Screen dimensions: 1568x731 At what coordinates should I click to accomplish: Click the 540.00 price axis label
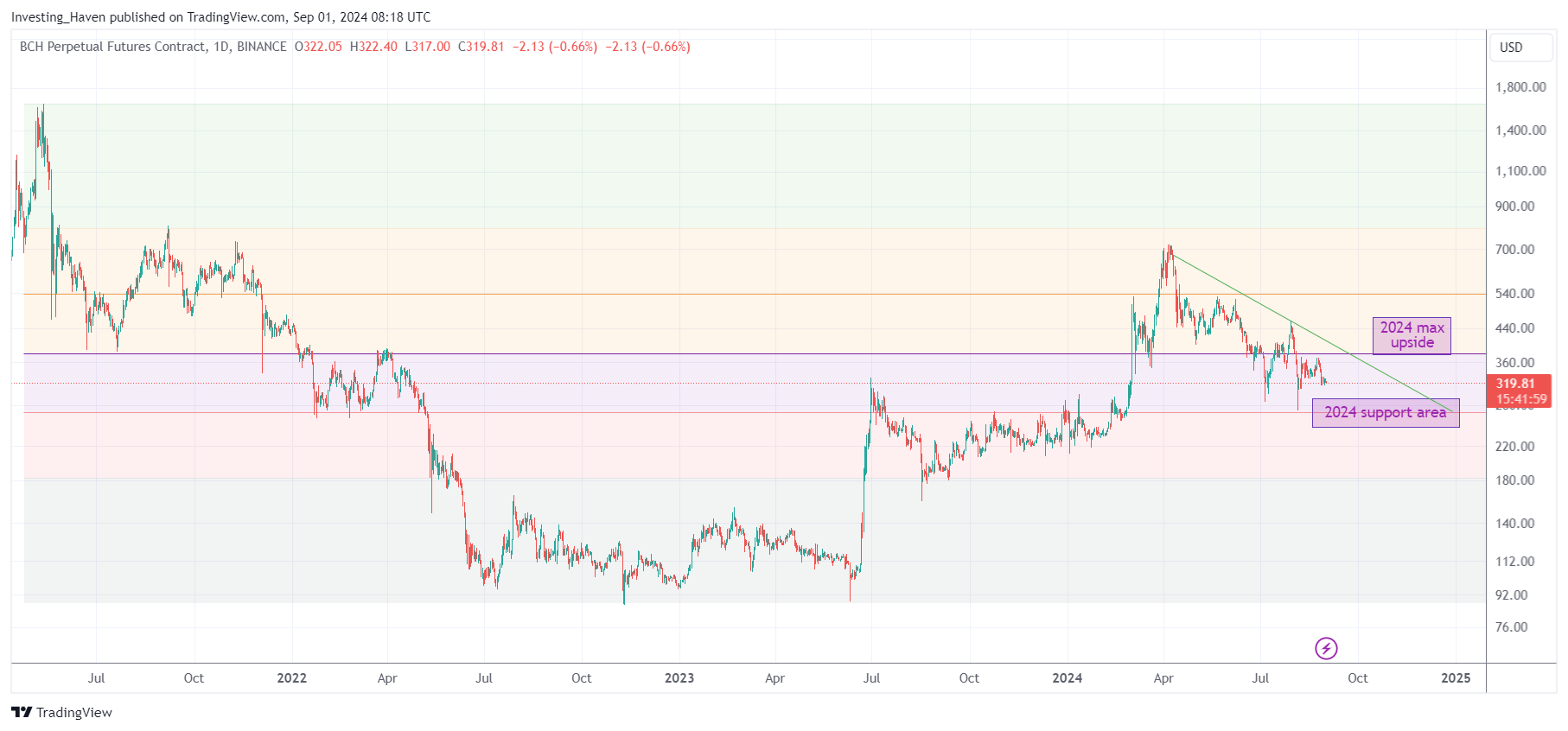(1515, 294)
